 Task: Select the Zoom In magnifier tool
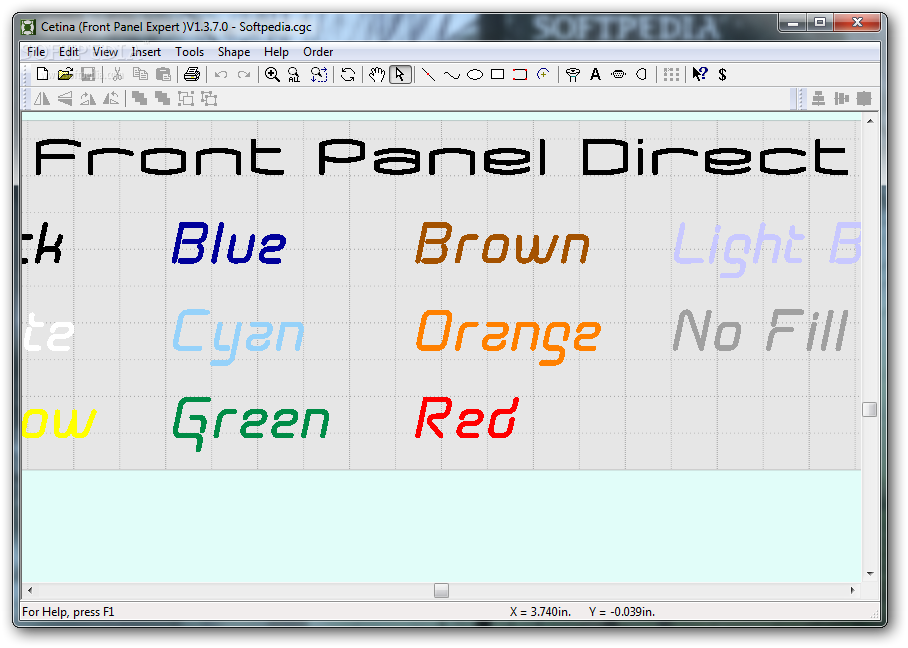(272, 74)
